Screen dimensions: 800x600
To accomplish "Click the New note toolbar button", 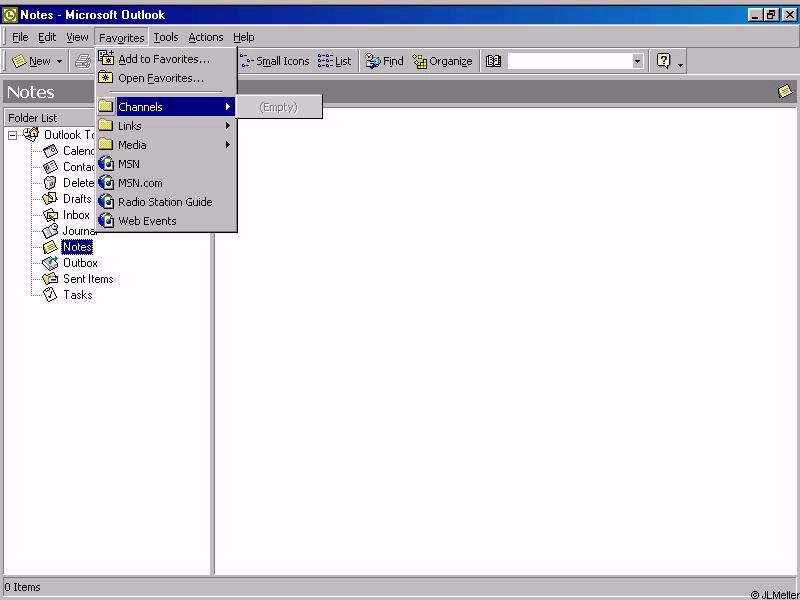I will pos(31,61).
